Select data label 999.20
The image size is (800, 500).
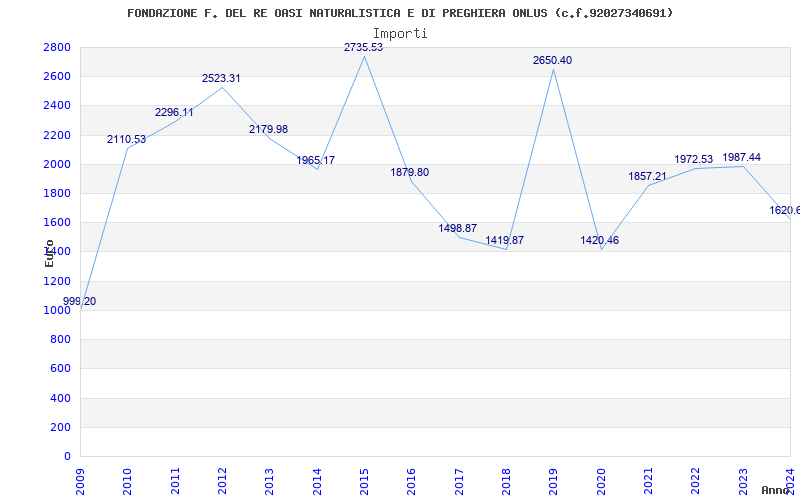[80, 302]
